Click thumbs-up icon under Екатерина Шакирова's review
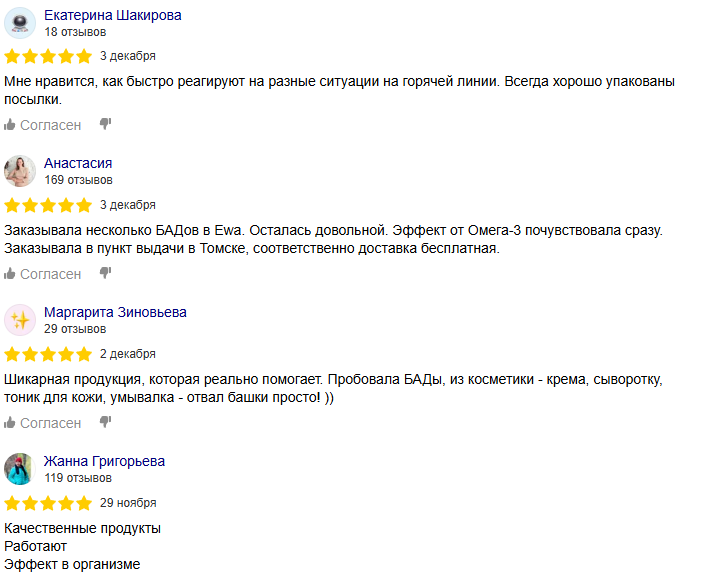The image size is (703, 582). click(11, 125)
